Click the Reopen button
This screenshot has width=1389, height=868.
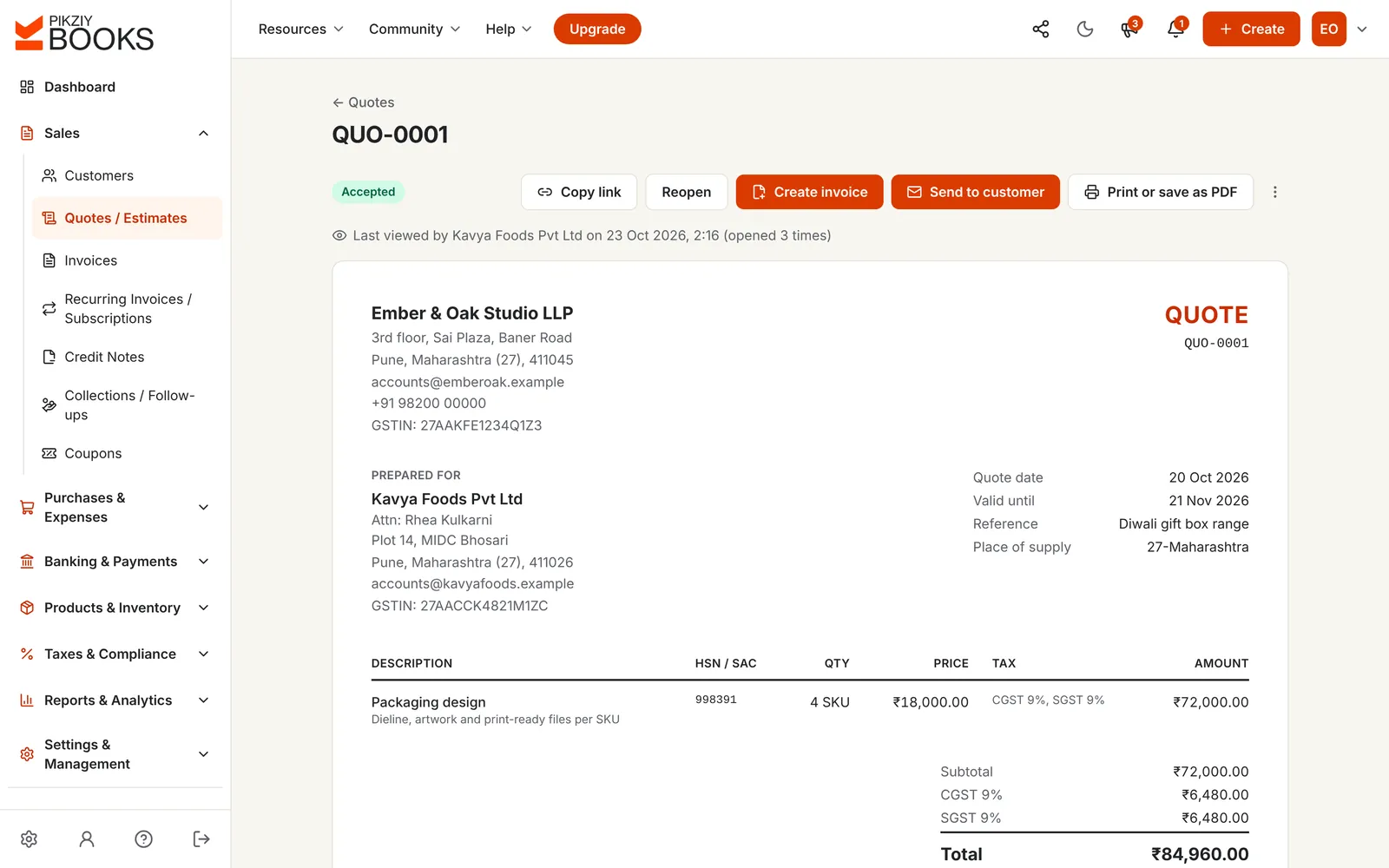click(x=686, y=192)
